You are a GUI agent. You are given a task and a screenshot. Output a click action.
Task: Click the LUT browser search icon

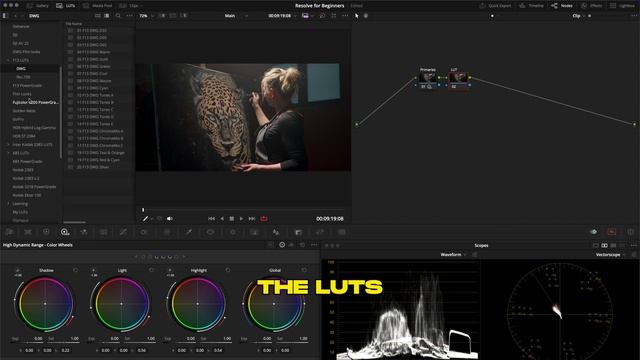[x=118, y=16]
